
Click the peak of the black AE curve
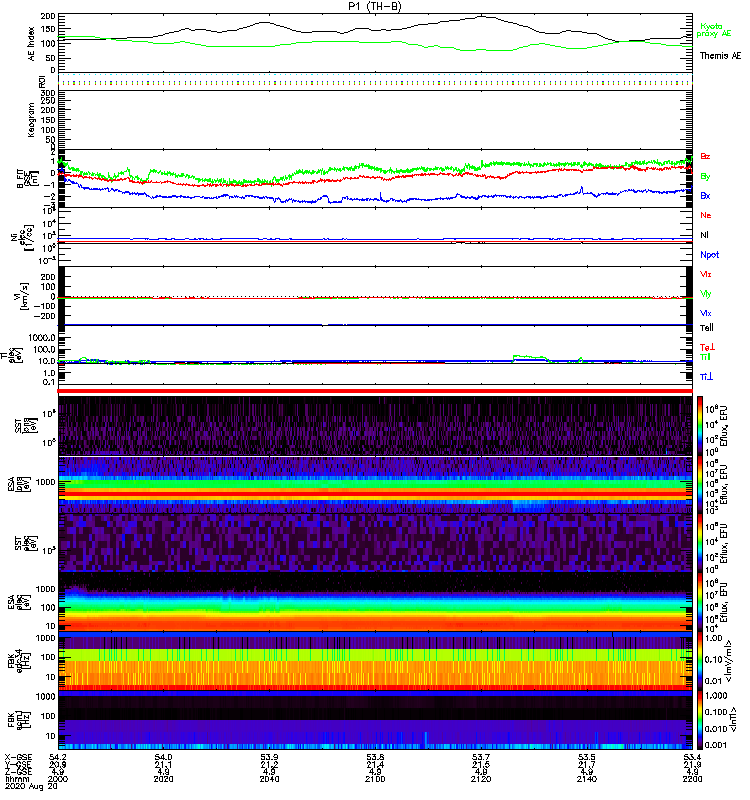(x=483, y=16)
